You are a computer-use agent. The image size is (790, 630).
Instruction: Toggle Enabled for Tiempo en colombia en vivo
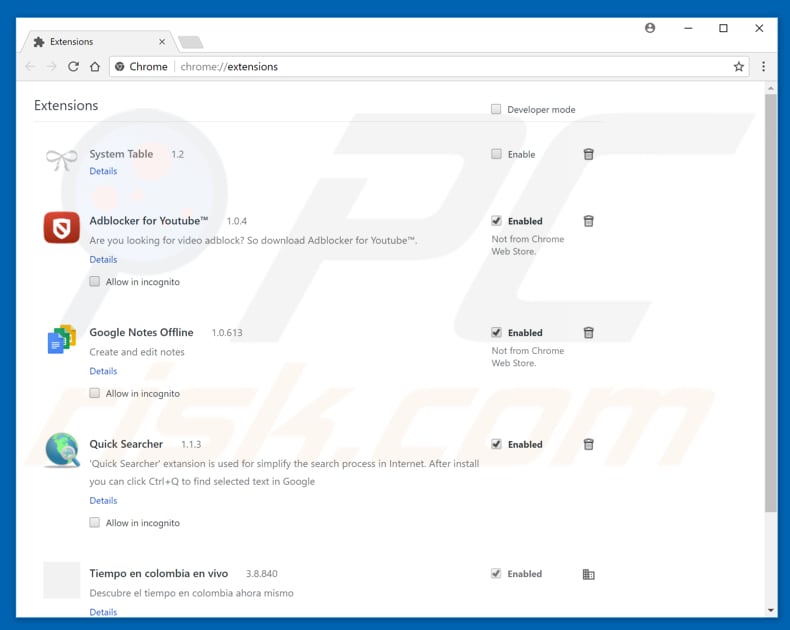click(496, 574)
